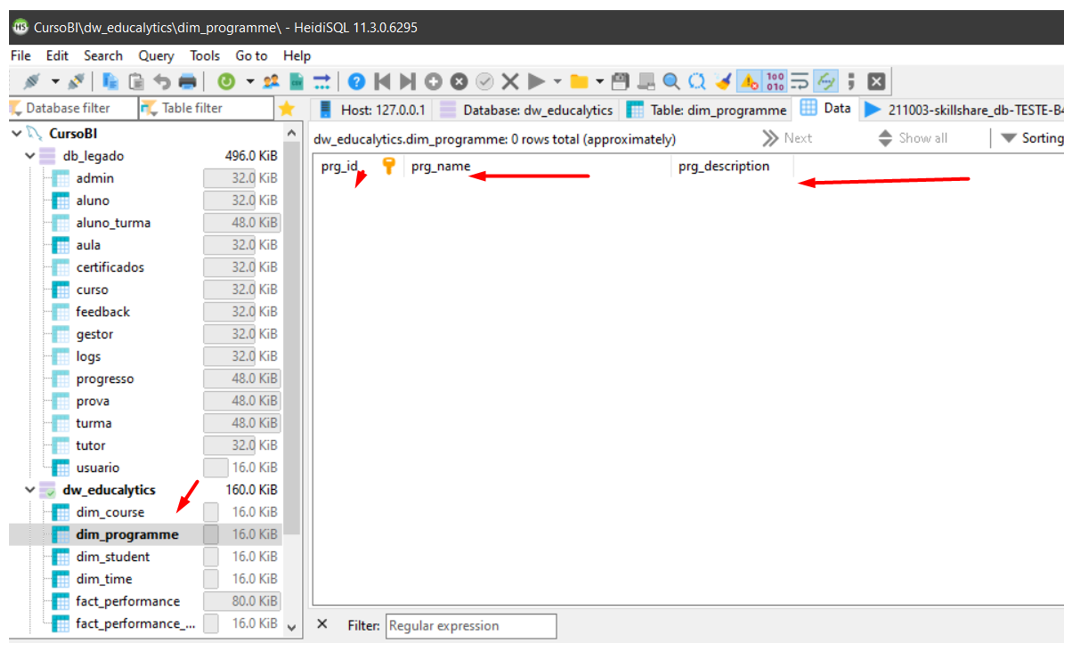Open the Search menu

pyautogui.click(x=103, y=56)
